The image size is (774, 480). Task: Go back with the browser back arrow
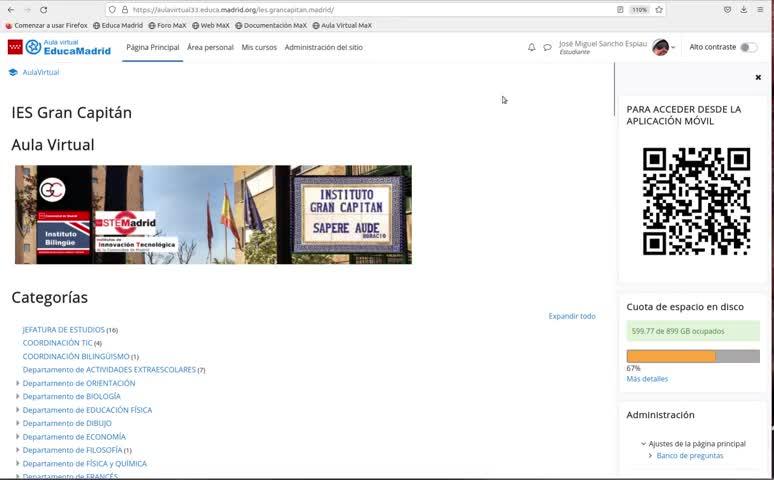tap(11, 10)
